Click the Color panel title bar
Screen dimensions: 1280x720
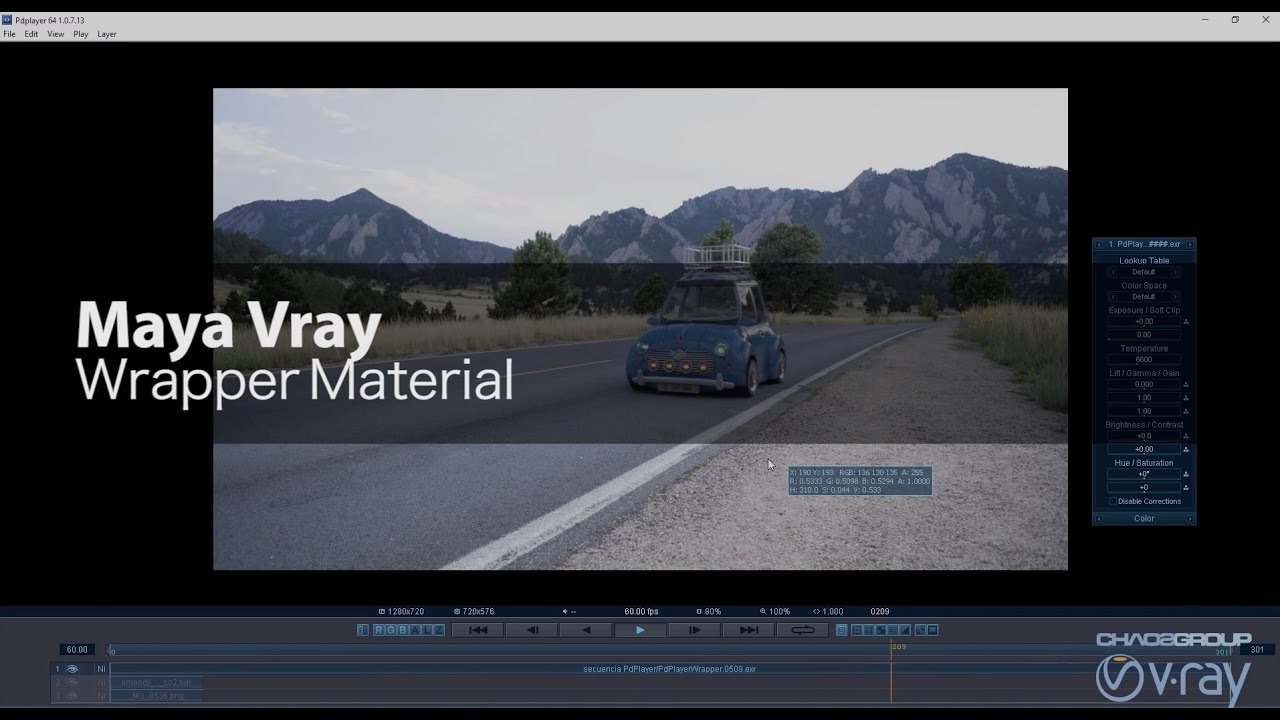(x=1144, y=519)
